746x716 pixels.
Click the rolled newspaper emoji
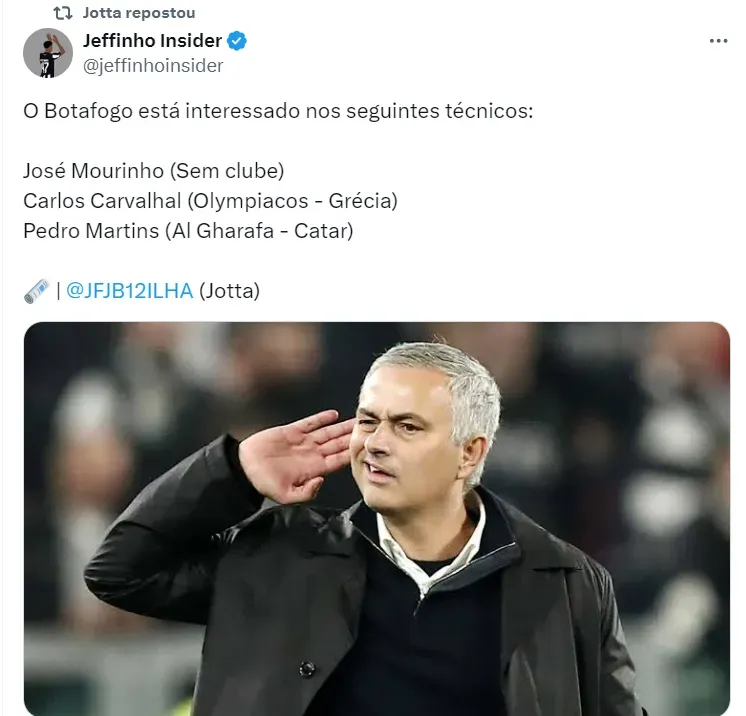(37, 291)
